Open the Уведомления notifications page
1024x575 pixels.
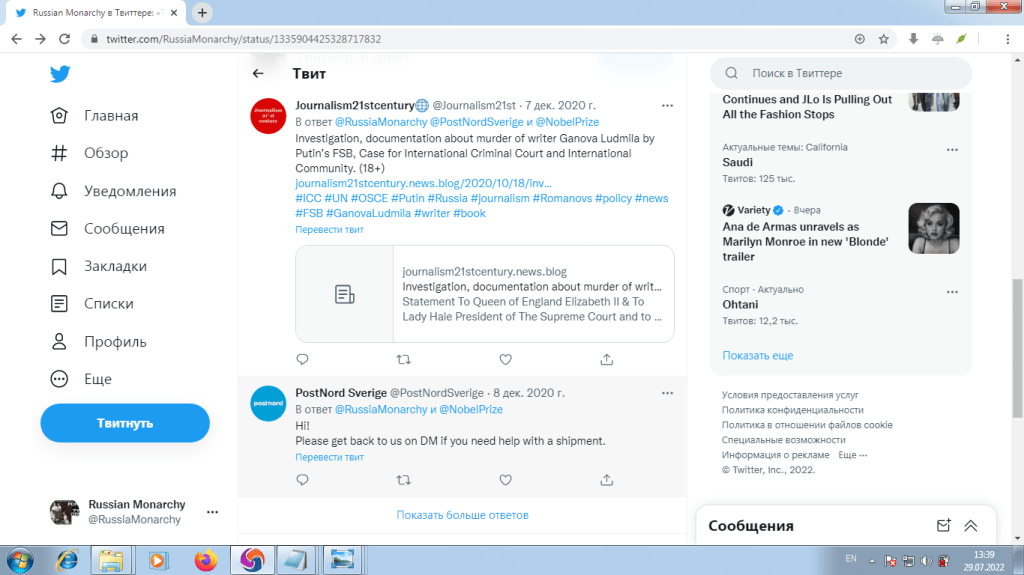pyautogui.click(x=129, y=191)
